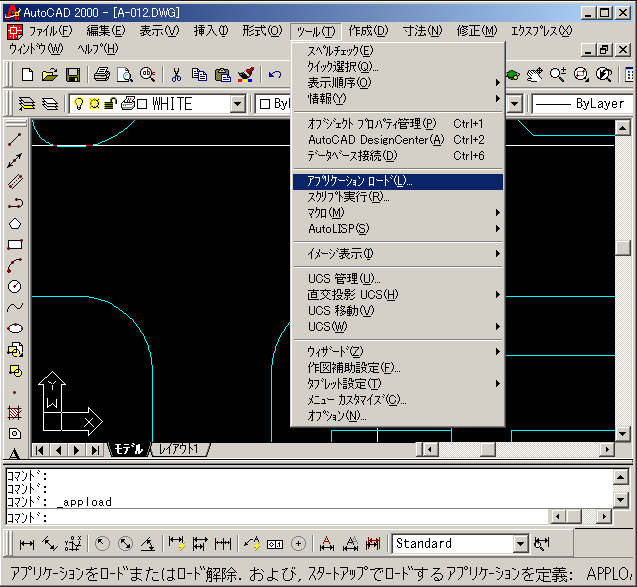This screenshot has height=587, width=637.
Task: Choose スペルチェック(E) menu entry
Action: click(x=398, y=51)
